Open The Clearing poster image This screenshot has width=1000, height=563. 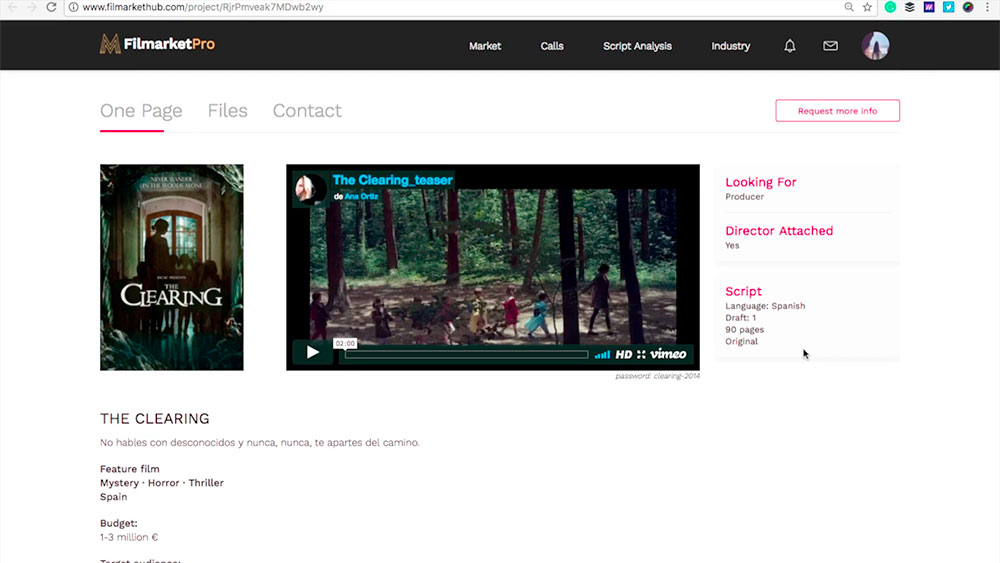click(x=172, y=267)
